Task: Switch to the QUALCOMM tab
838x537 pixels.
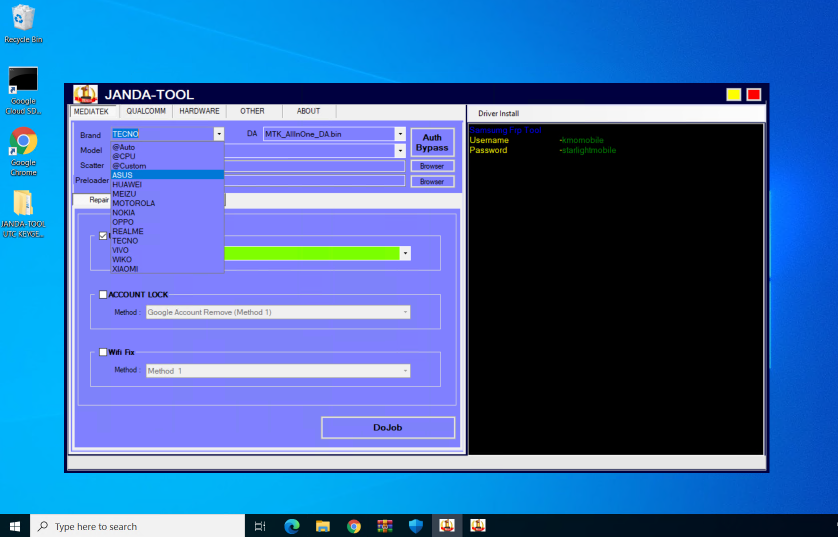Action: [x=146, y=111]
